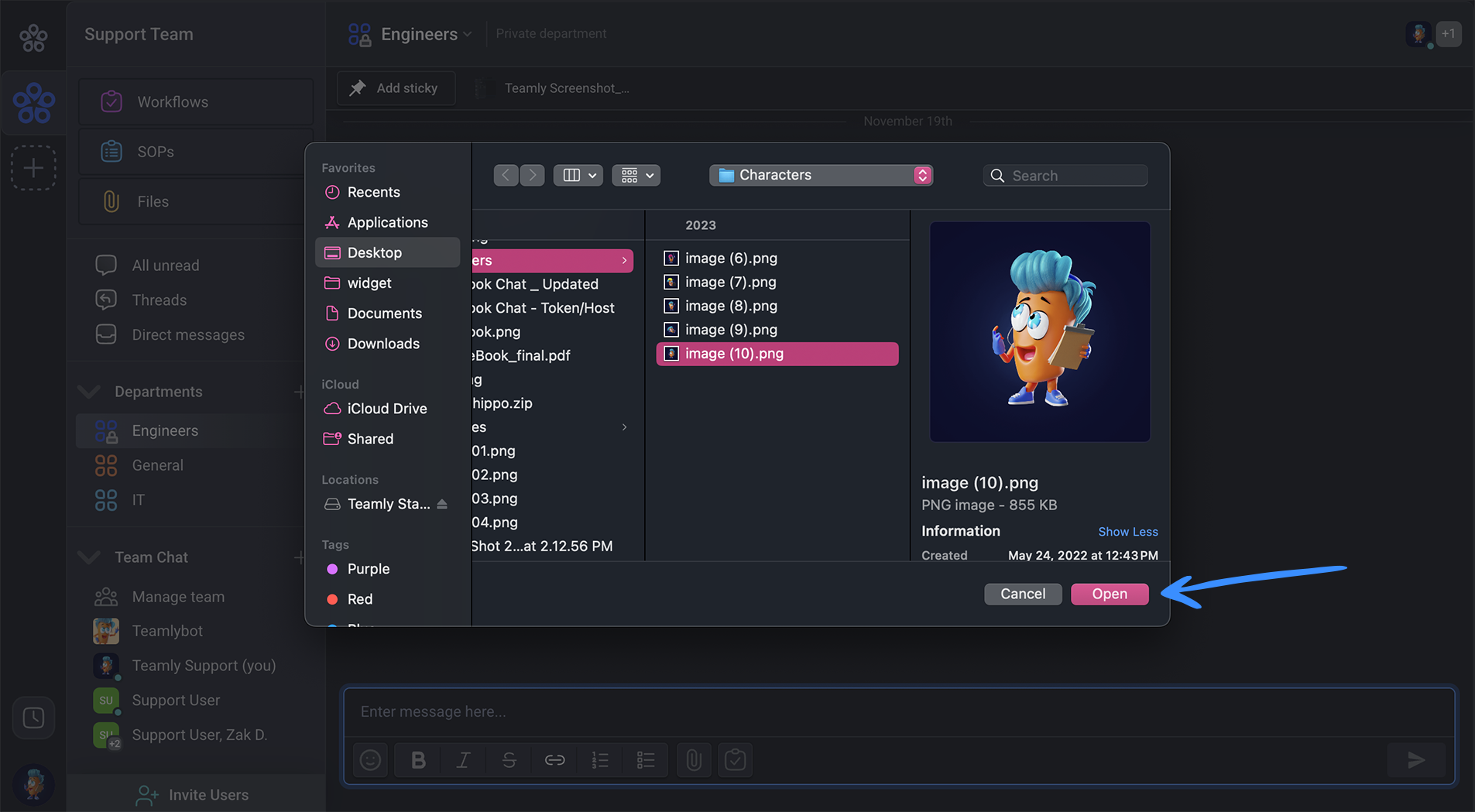Open the grouping options dropdown
Viewport: 1475px width, 812px height.
pyautogui.click(x=636, y=176)
